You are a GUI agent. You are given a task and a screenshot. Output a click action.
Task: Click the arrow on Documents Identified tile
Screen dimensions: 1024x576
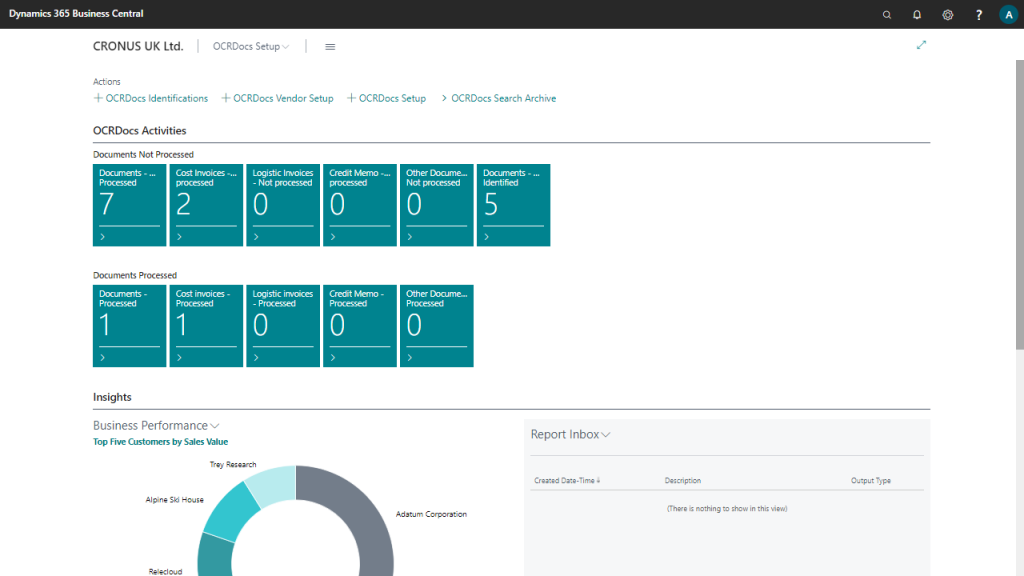pyautogui.click(x=487, y=237)
